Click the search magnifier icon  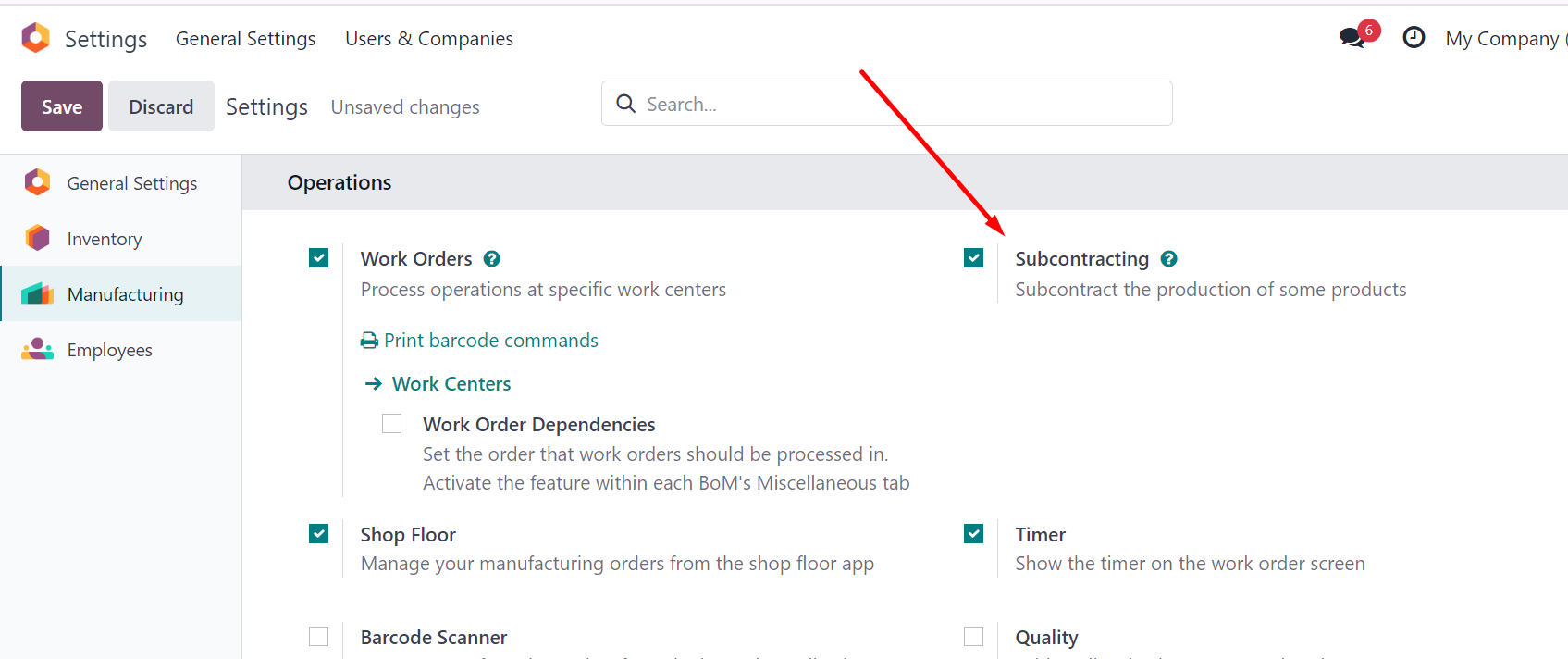(626, 104)
